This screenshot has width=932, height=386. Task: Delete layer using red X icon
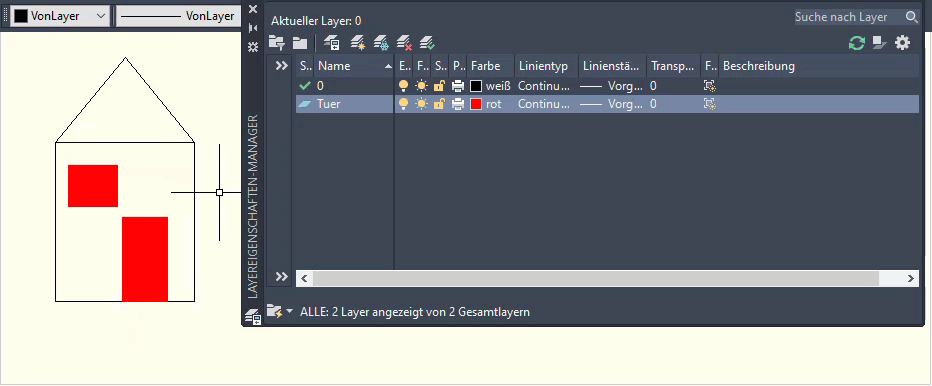click(404, 43)
